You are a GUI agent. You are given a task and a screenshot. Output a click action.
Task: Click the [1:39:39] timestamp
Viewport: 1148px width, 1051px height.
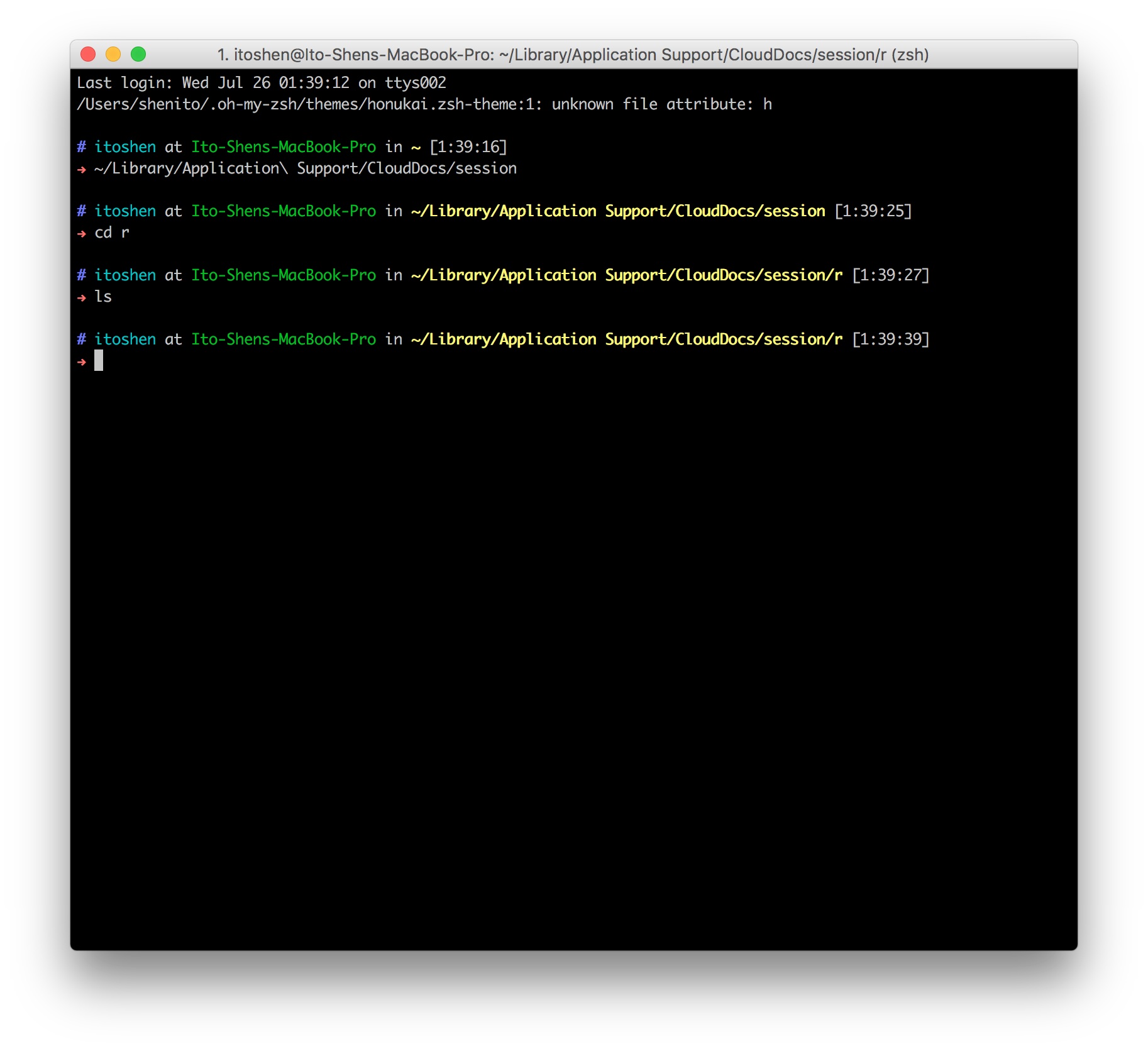coord(890,339)
